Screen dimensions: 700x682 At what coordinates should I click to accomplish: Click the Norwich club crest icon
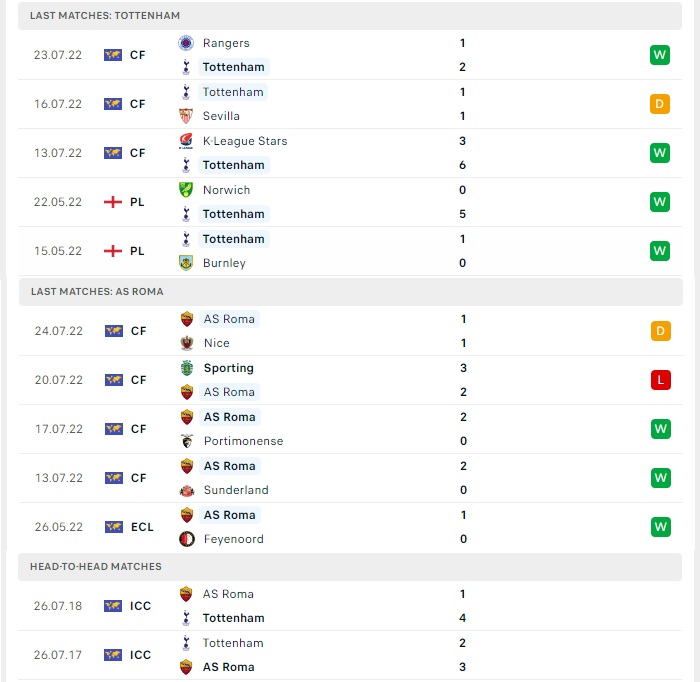pos(186,190)
